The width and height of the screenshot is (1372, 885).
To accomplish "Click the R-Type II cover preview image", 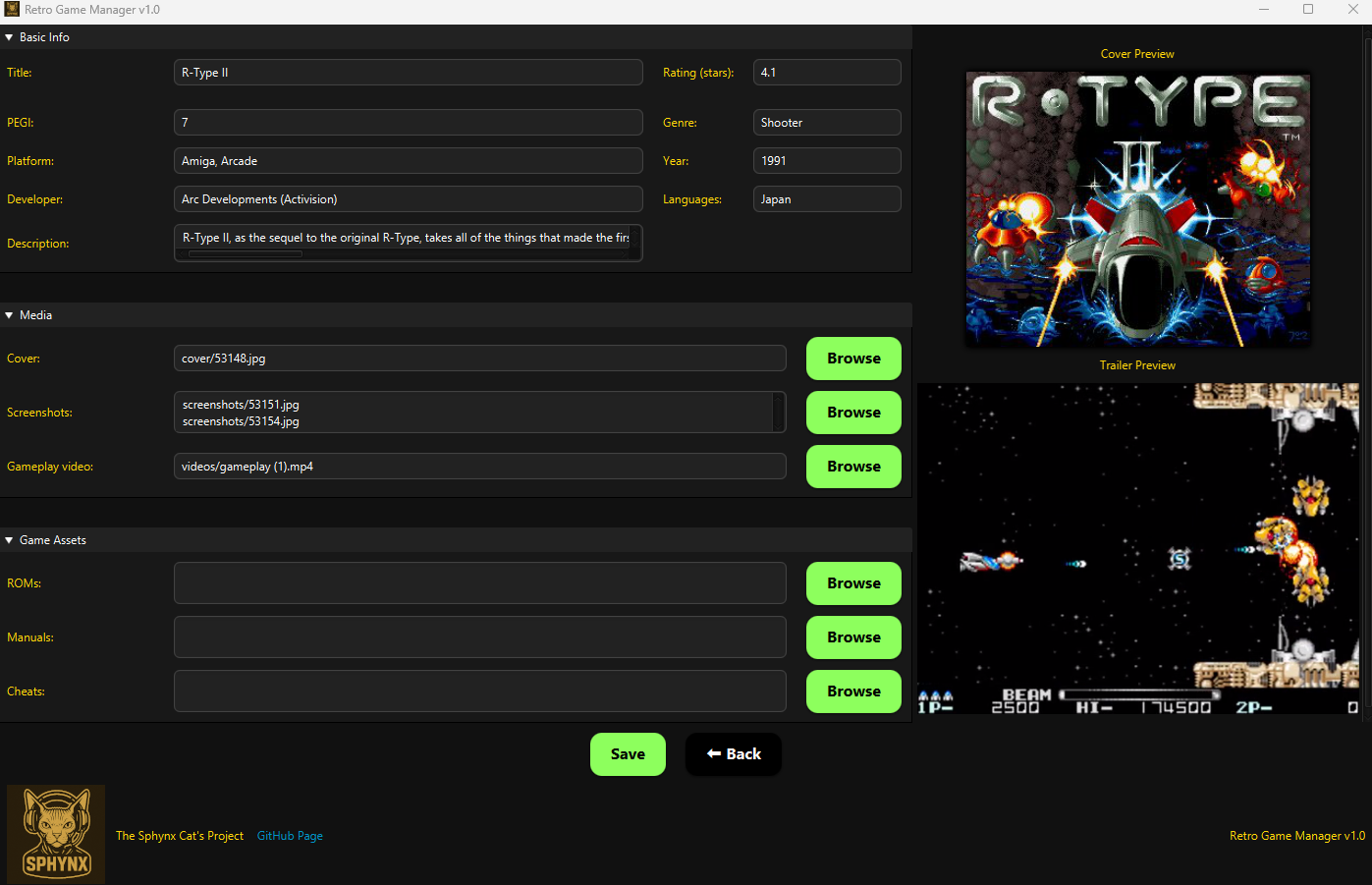I will pos(1137,208).
